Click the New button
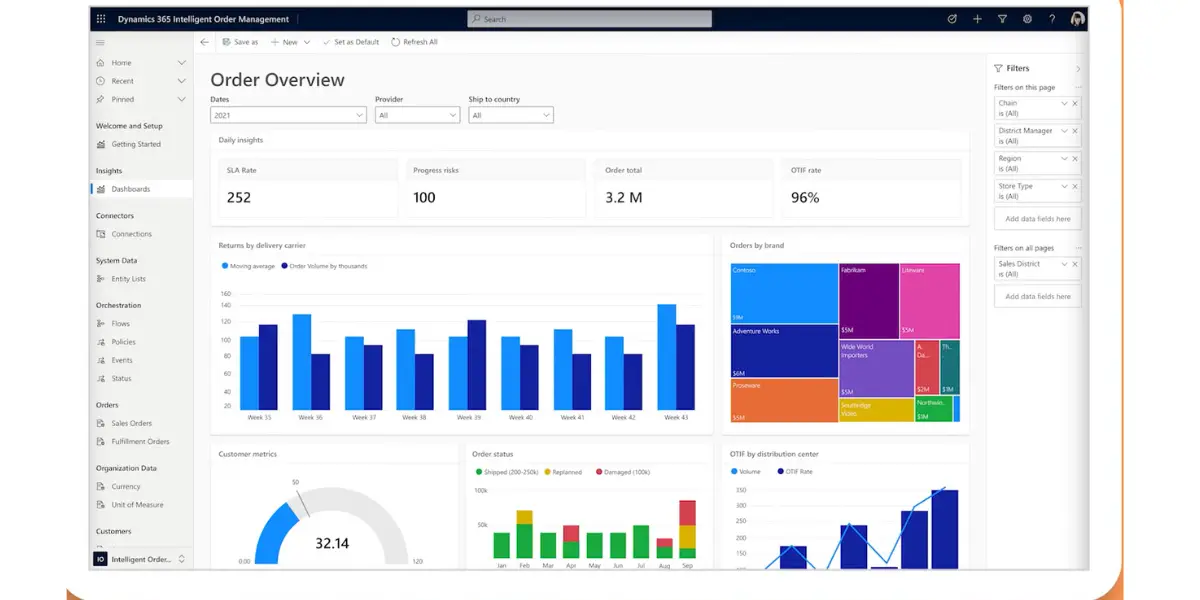Viewport: 1200px width, 600px height. coord(284,42)
